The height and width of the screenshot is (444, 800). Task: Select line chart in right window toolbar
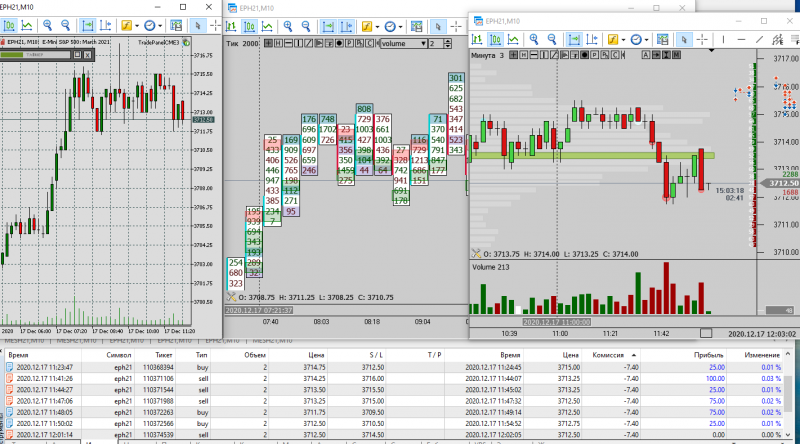tap(513, 39)
